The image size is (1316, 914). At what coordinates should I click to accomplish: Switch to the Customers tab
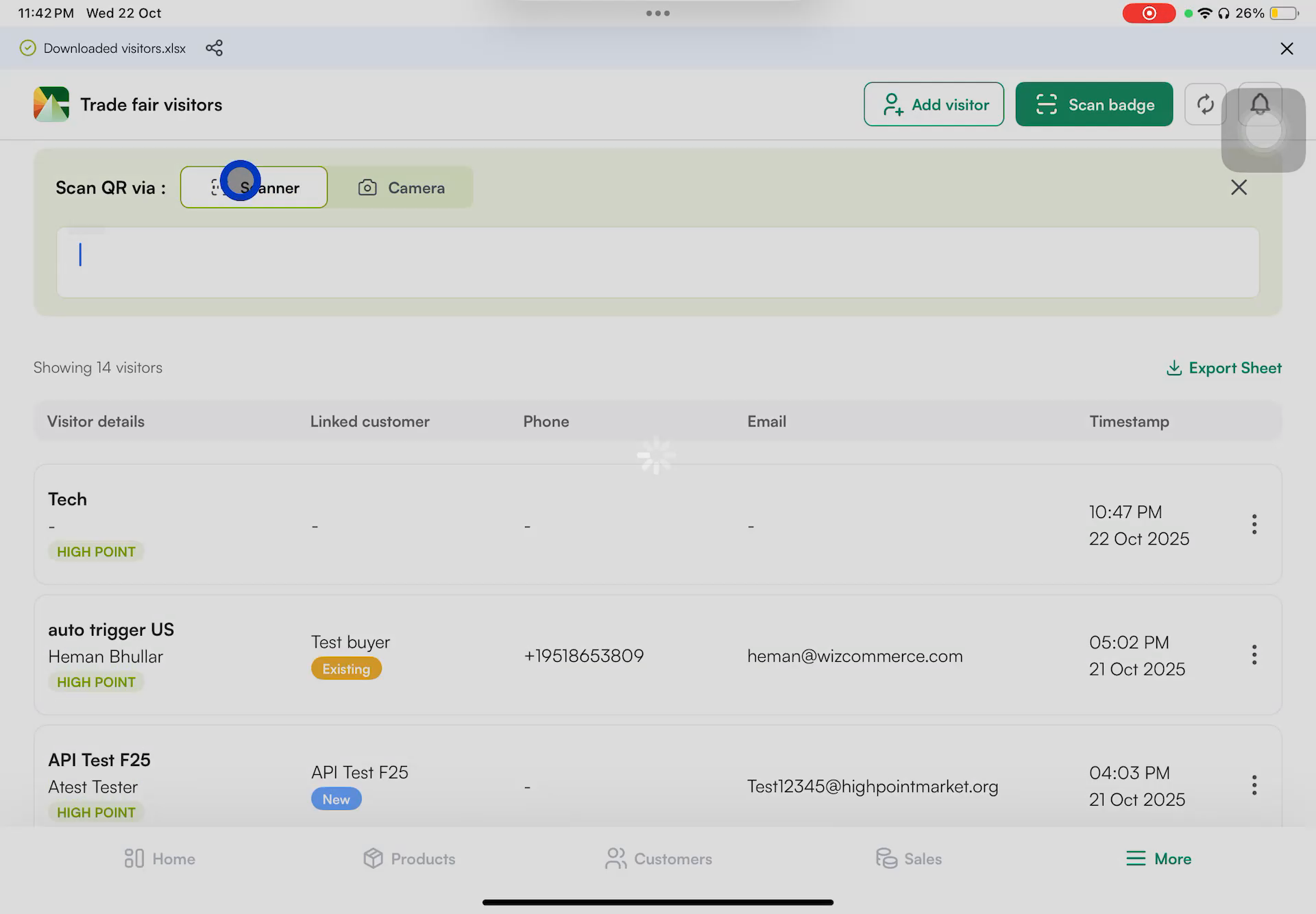658,859
